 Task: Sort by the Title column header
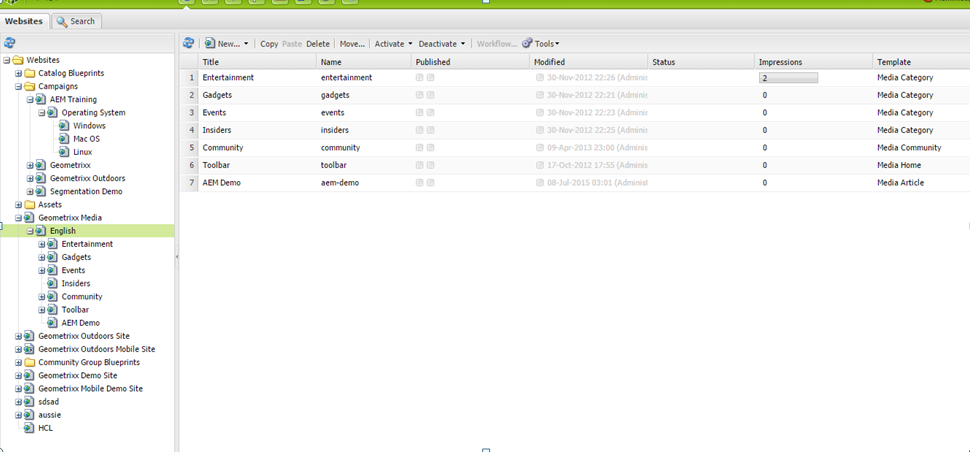257,62
